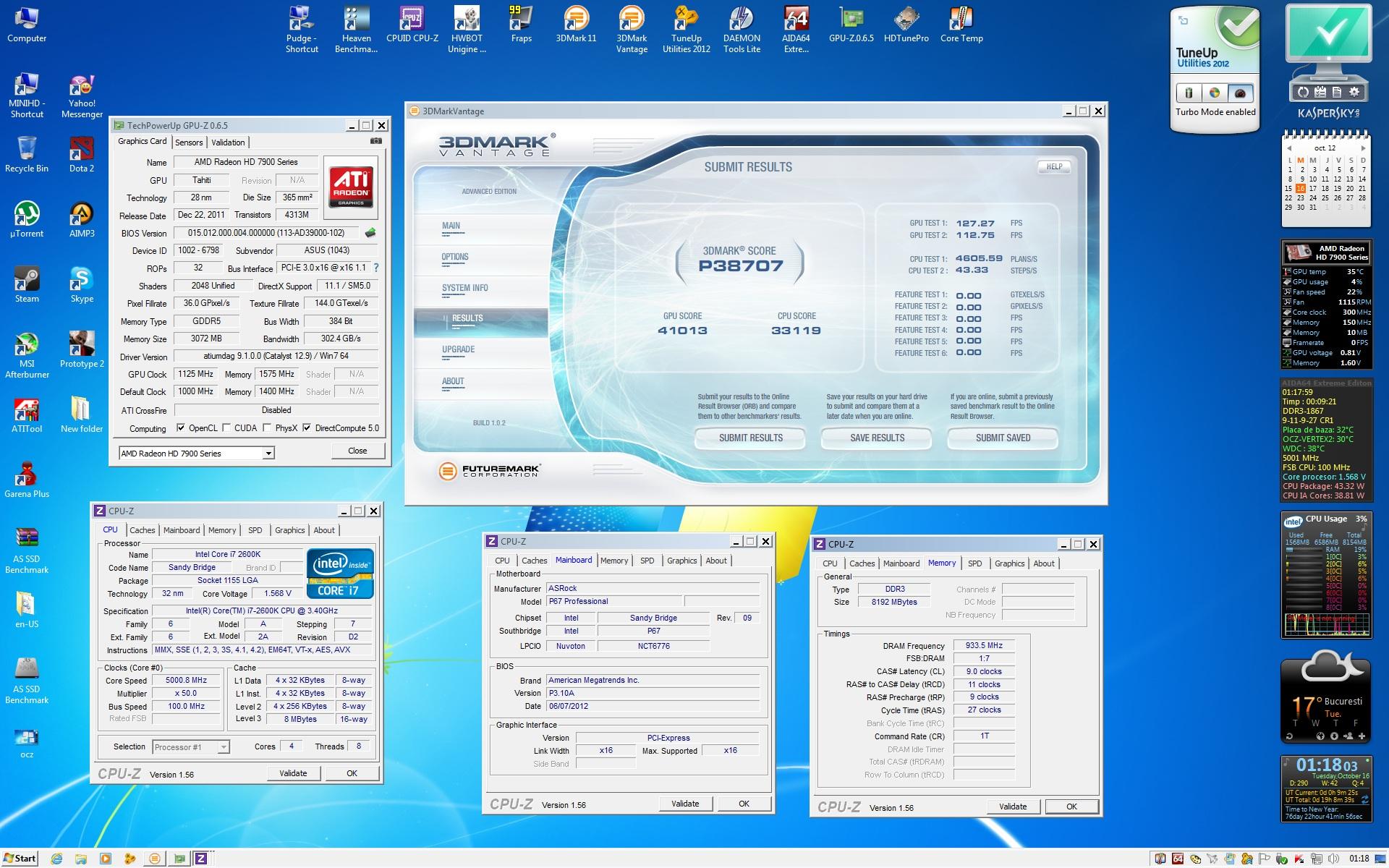Click HELP in 3DMark Vantage
The image size is (1389, 868).
click(x=1054, y=166)
